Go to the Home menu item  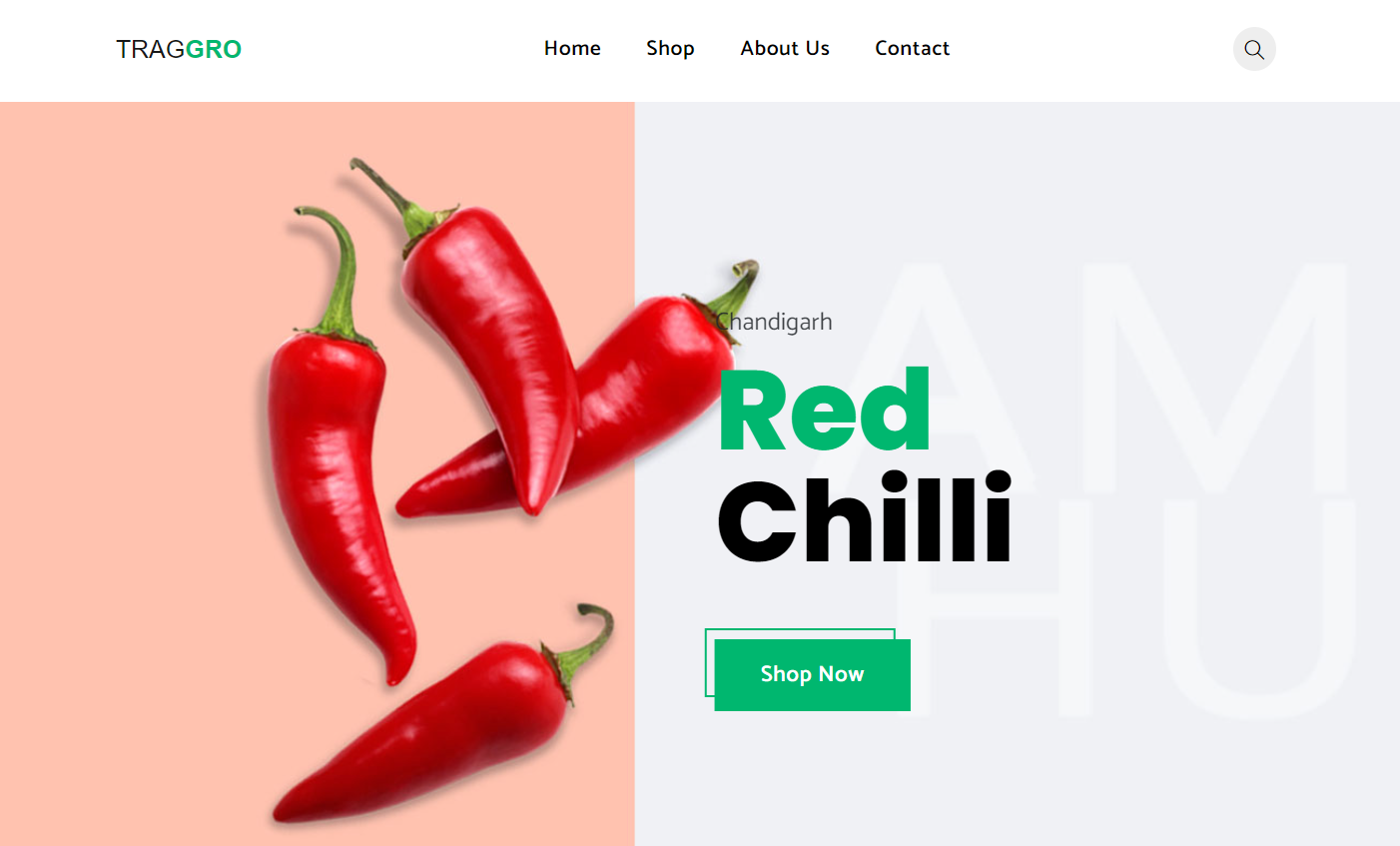[x=572, y=48]
